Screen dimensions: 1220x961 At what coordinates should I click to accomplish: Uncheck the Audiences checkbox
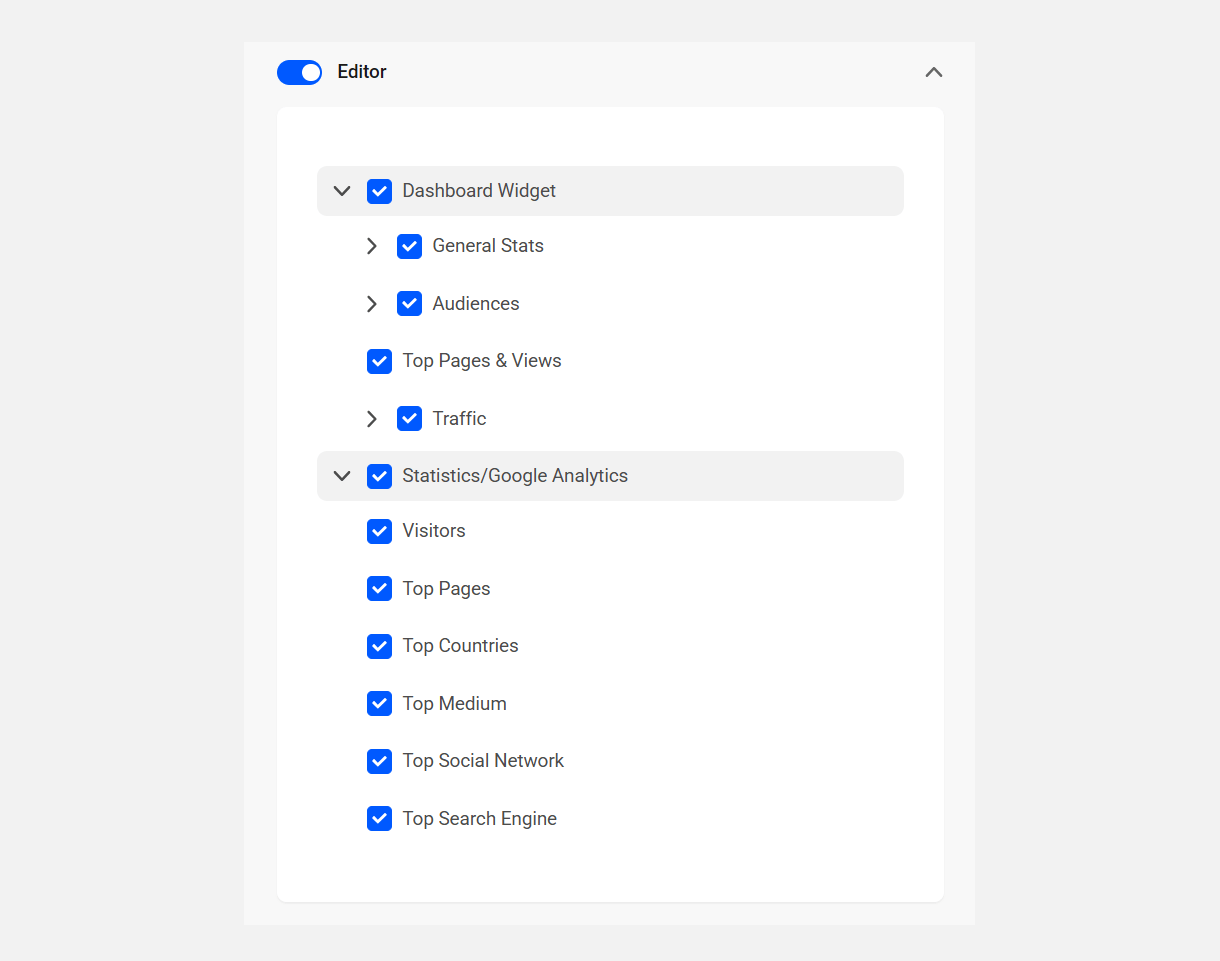click(409, 303)
